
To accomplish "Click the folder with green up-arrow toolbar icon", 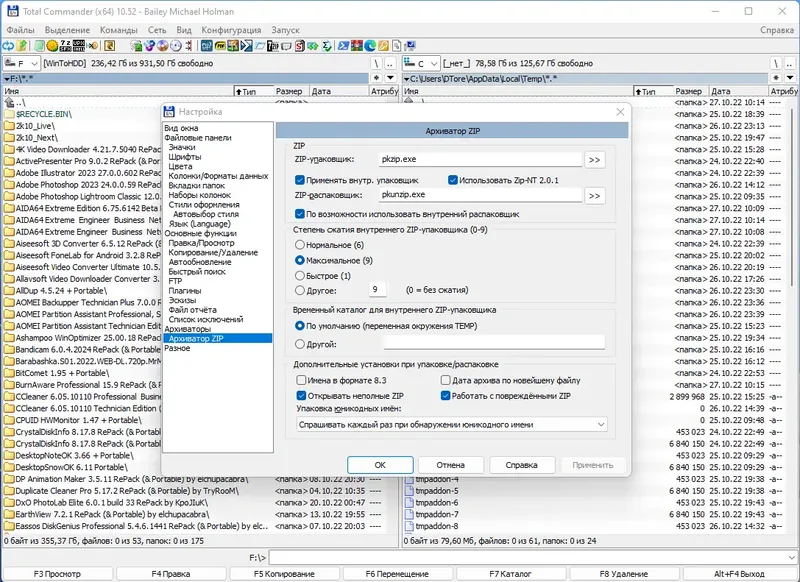I will tap(21, 46).
